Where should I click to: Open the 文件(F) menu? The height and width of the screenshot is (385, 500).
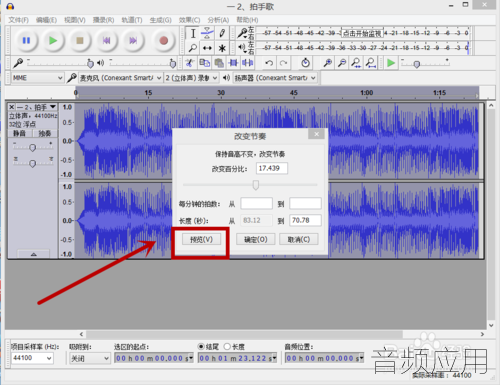coord(18,20)
